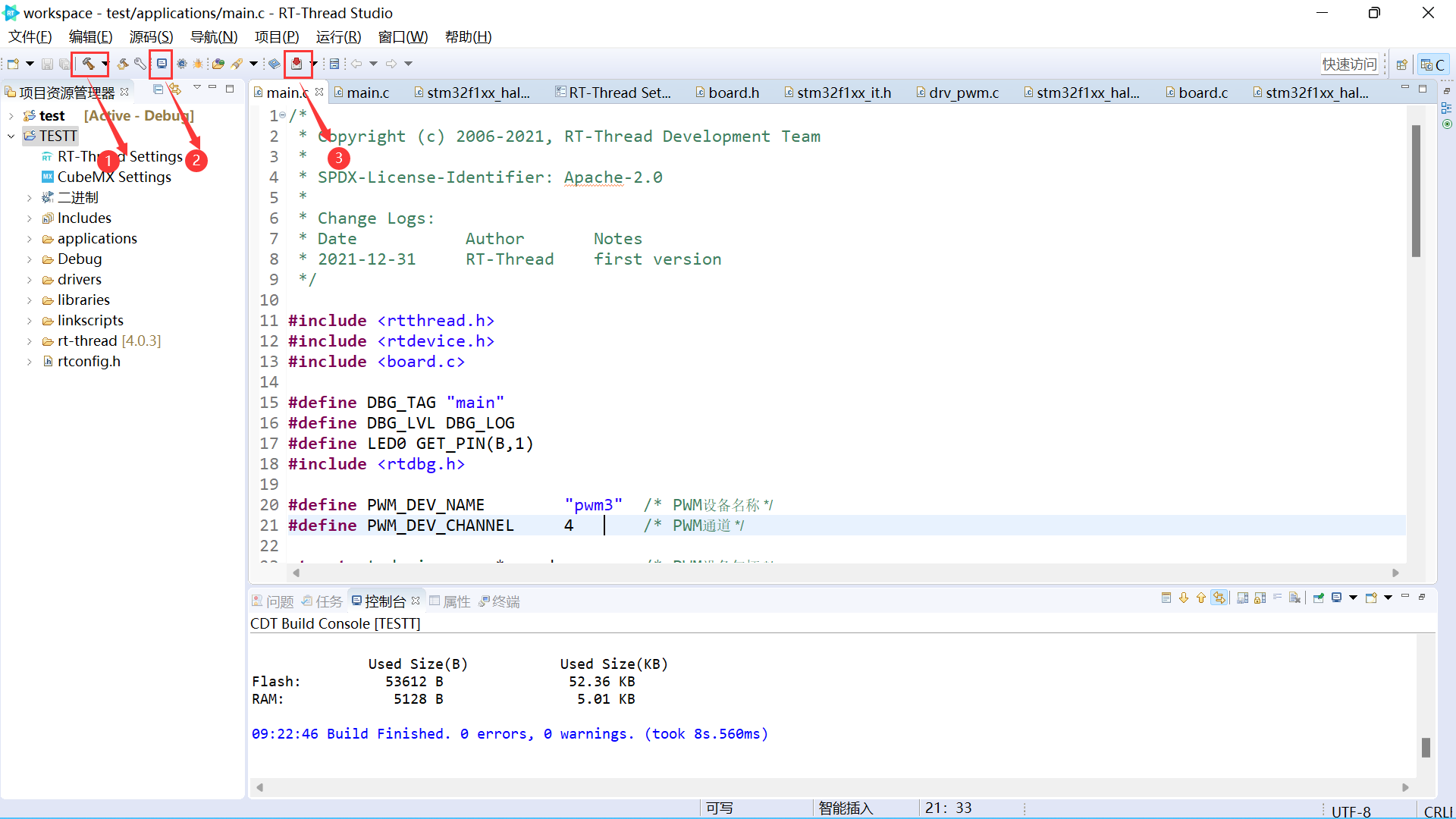Click the hammer build icon
This screenshot has height=819, width=1456.
click(88, 64)
